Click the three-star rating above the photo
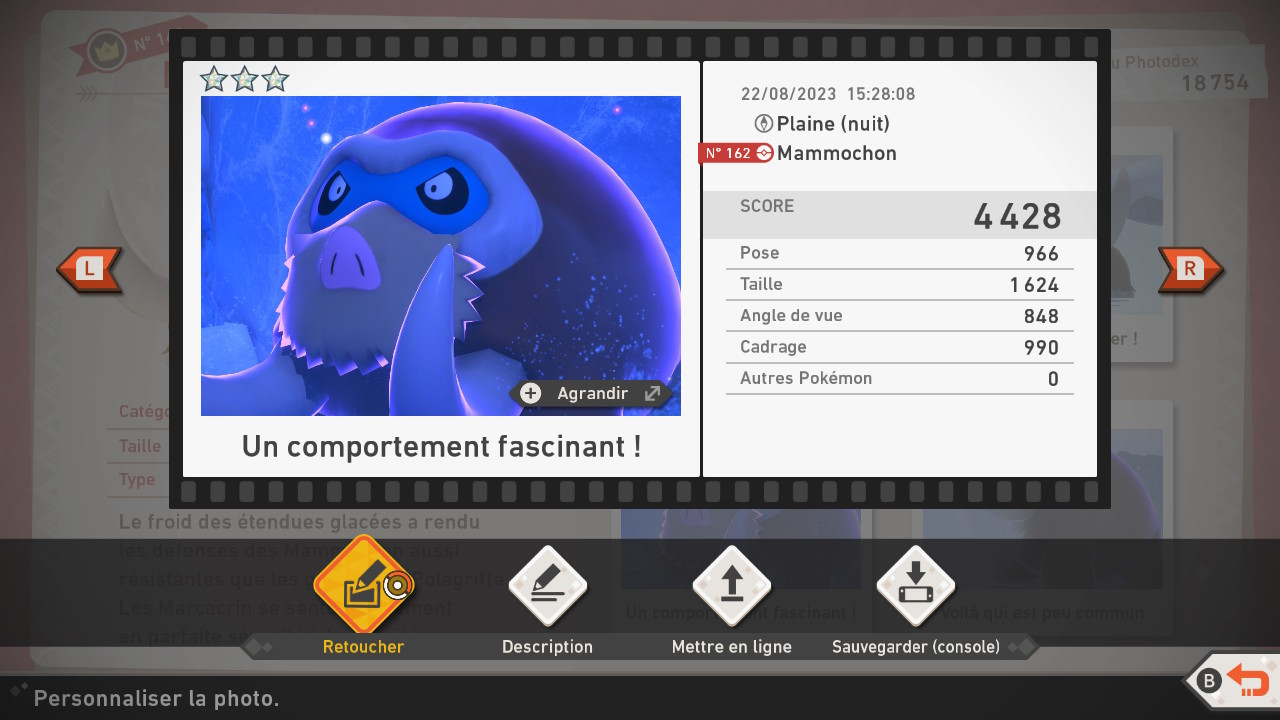 click(244, 79)
